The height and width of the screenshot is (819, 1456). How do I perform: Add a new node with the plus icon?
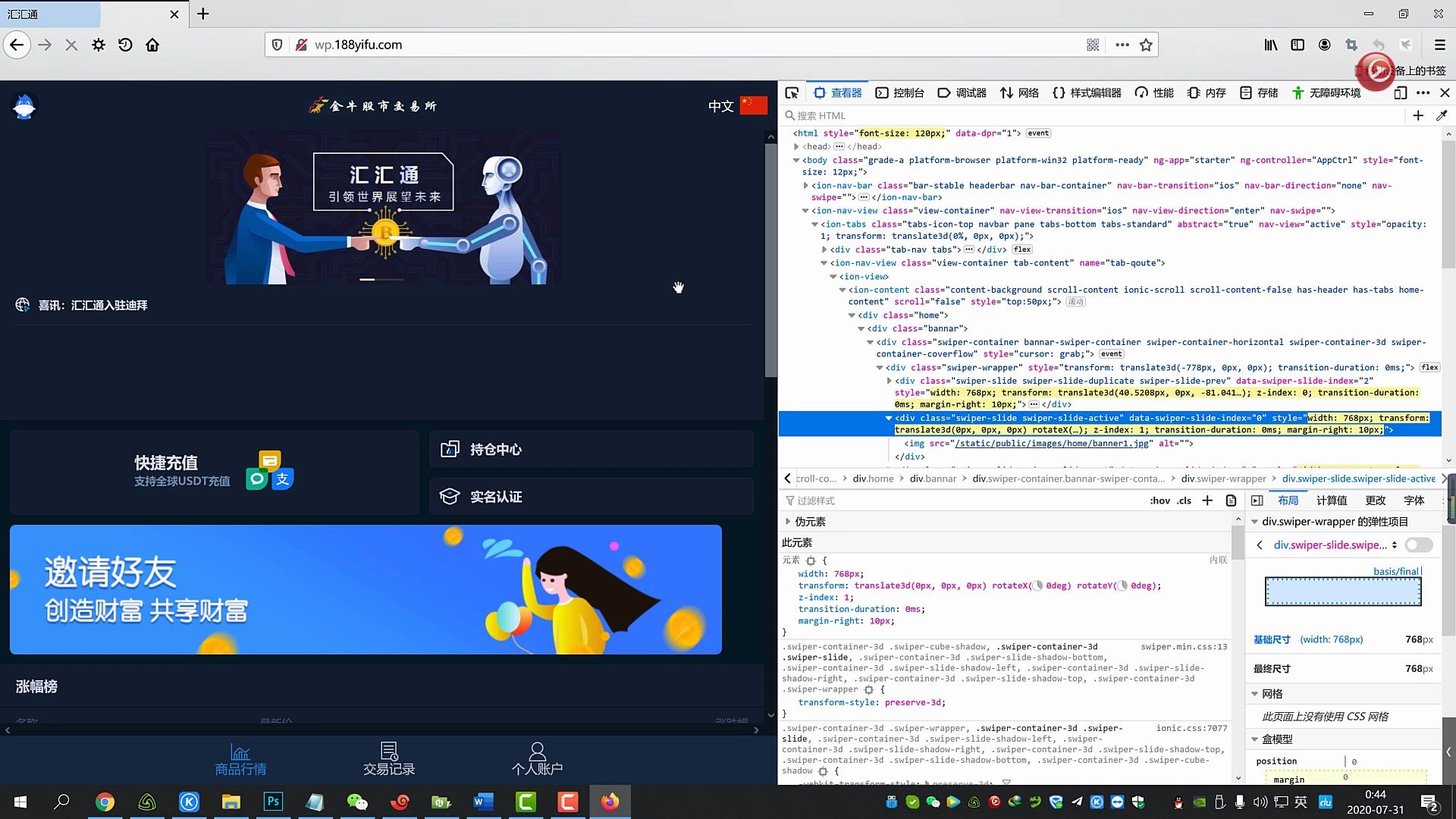(1418, 115)
